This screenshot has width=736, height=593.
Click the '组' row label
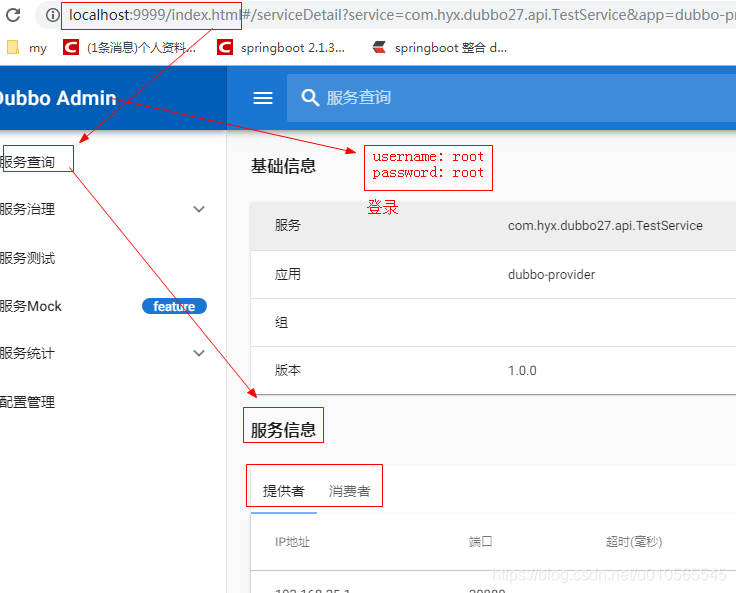(281, 323)
